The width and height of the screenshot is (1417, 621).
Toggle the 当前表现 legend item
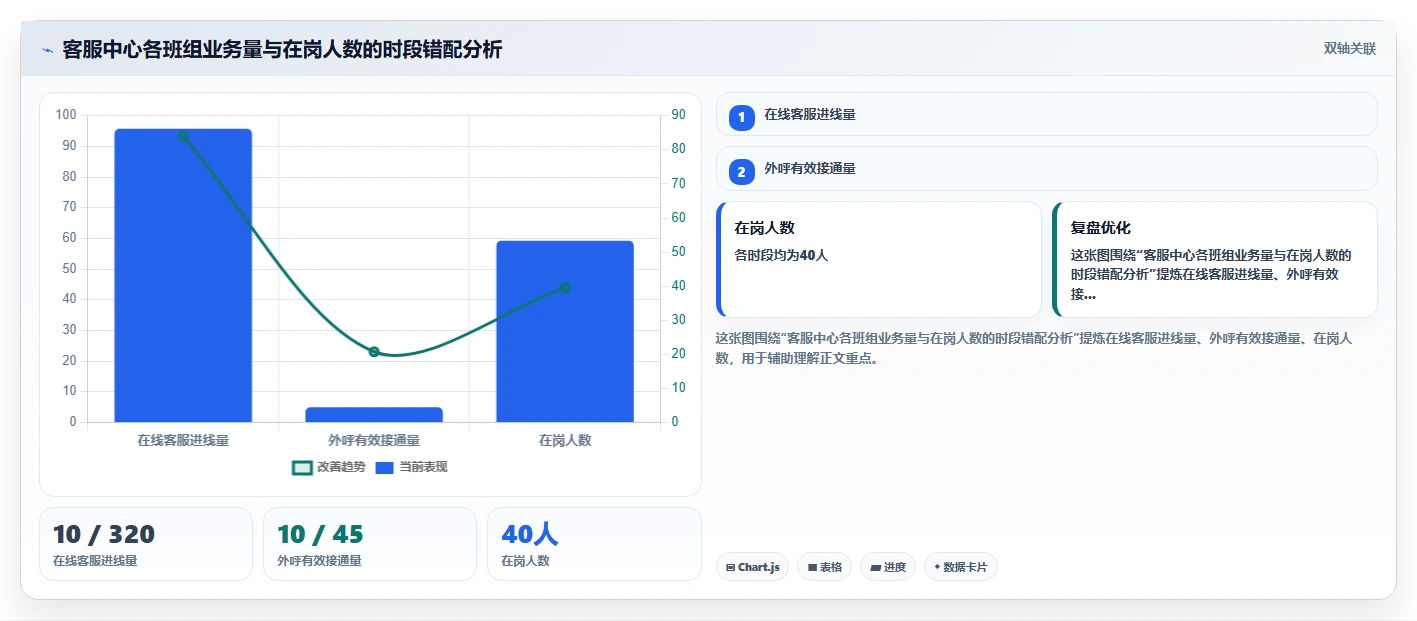(x=411, y=467)
